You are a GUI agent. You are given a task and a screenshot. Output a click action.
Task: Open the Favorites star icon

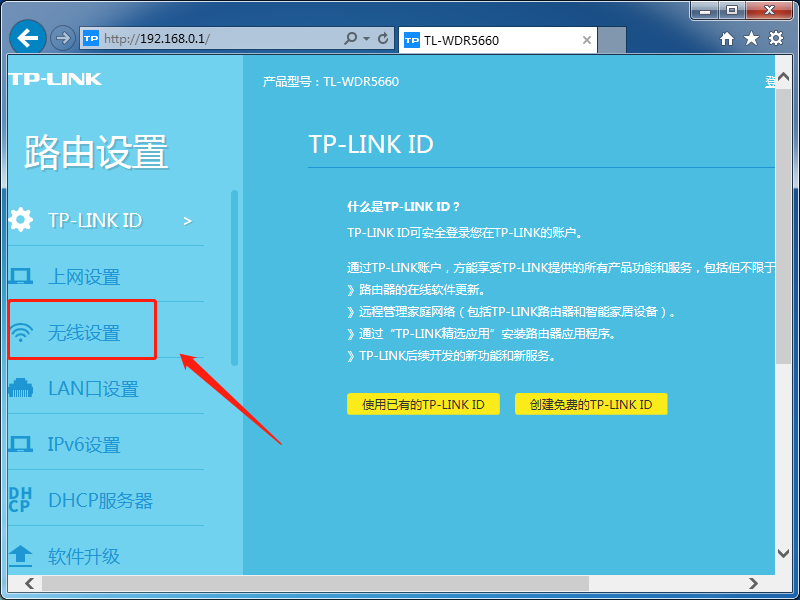click(x=751, y=38)
